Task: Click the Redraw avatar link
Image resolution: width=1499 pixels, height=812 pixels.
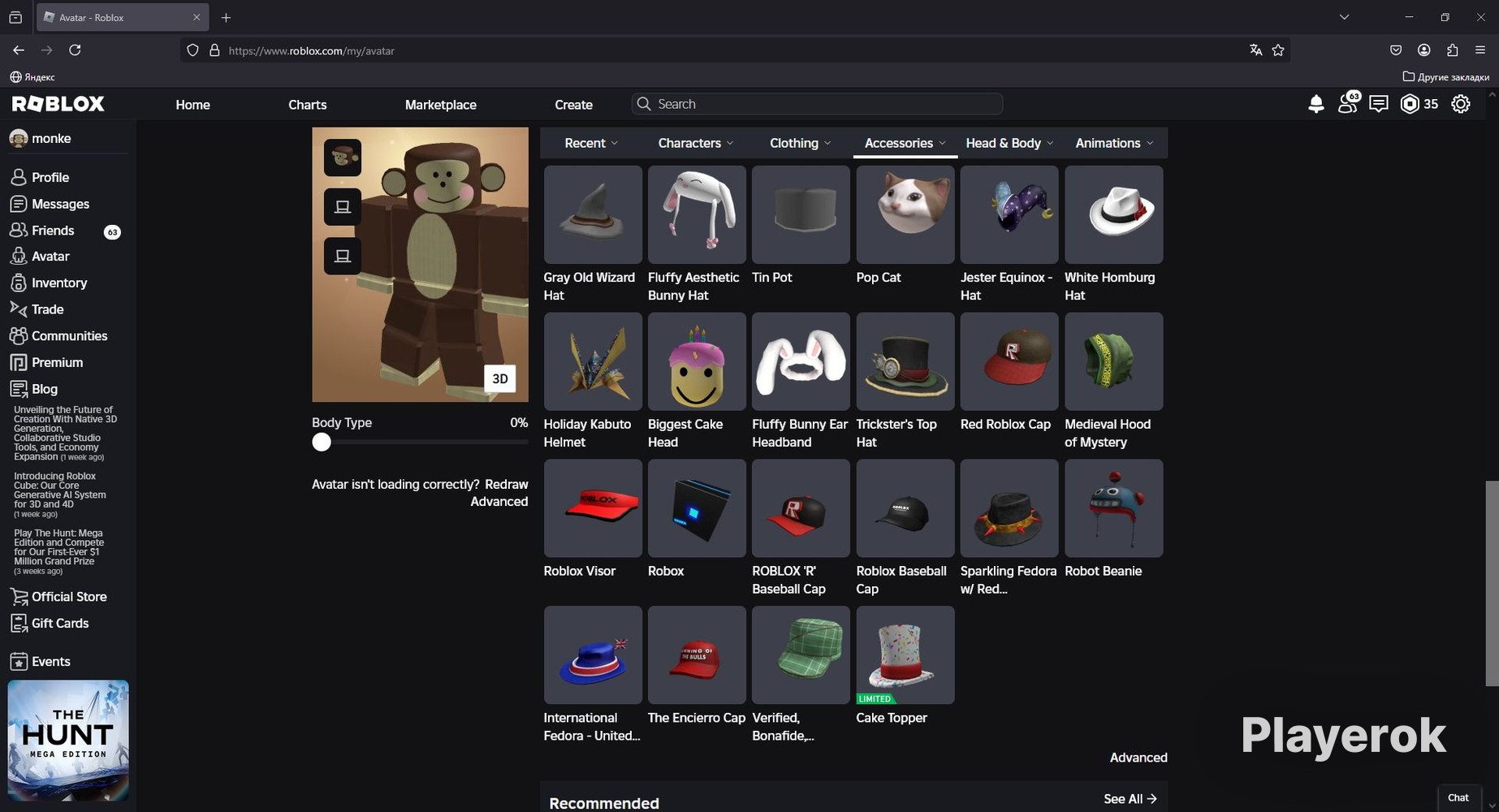Action: pyautogui.click(x=507, y=484)
